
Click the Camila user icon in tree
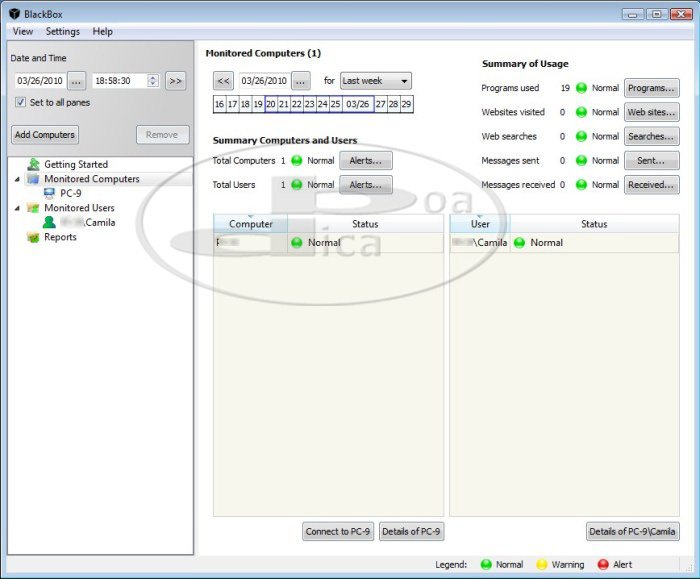[49, 222]
